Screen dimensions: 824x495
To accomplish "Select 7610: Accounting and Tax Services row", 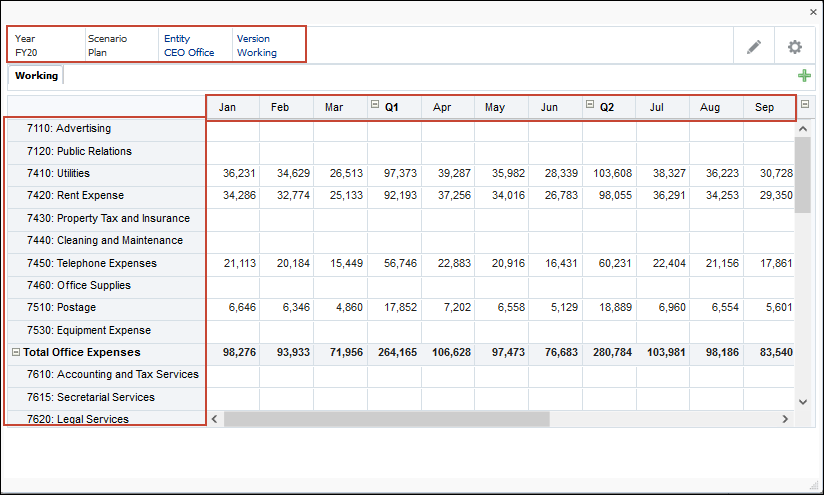I will point(106,375).
